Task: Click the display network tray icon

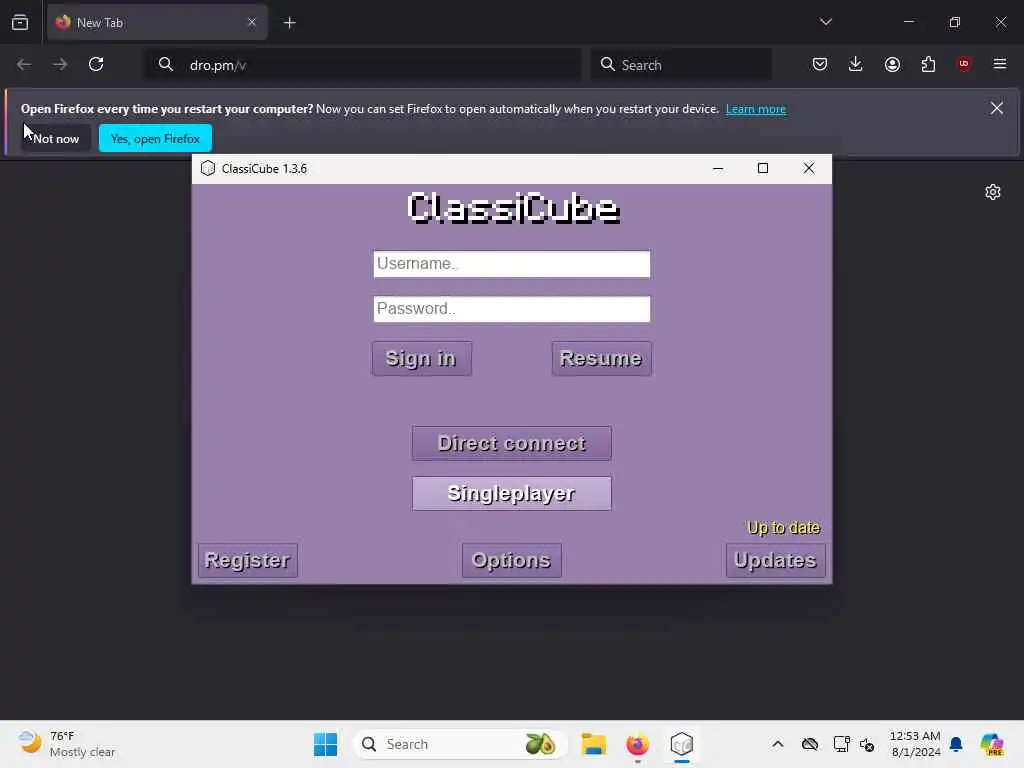Action: [x=841, y=744]
